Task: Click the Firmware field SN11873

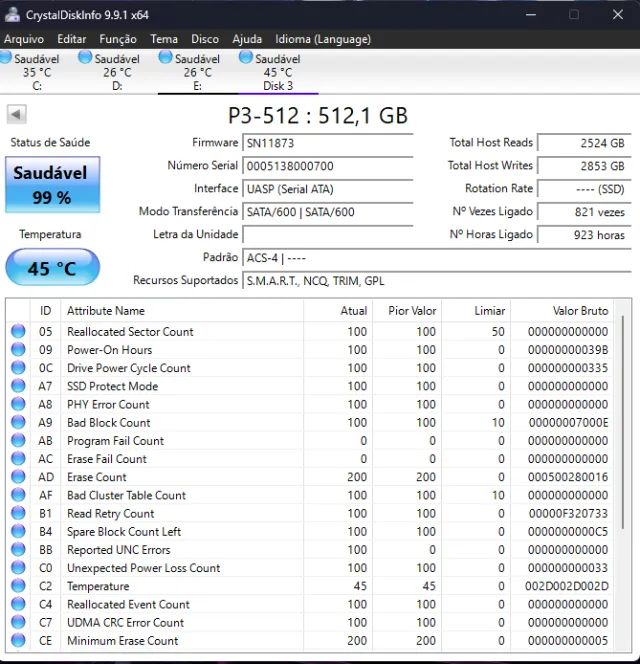Action: (327, 143)
